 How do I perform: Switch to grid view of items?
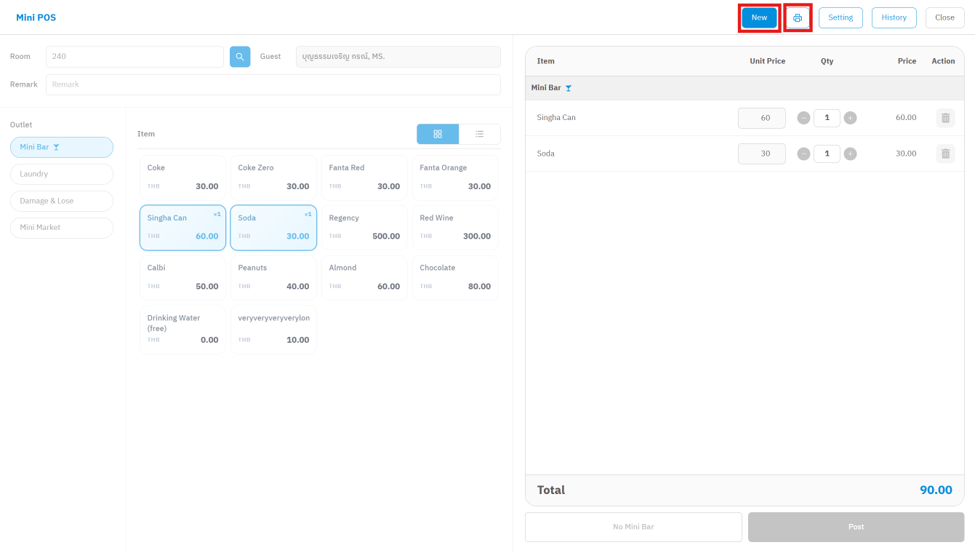pyautogui.click(x=438, y=134)
